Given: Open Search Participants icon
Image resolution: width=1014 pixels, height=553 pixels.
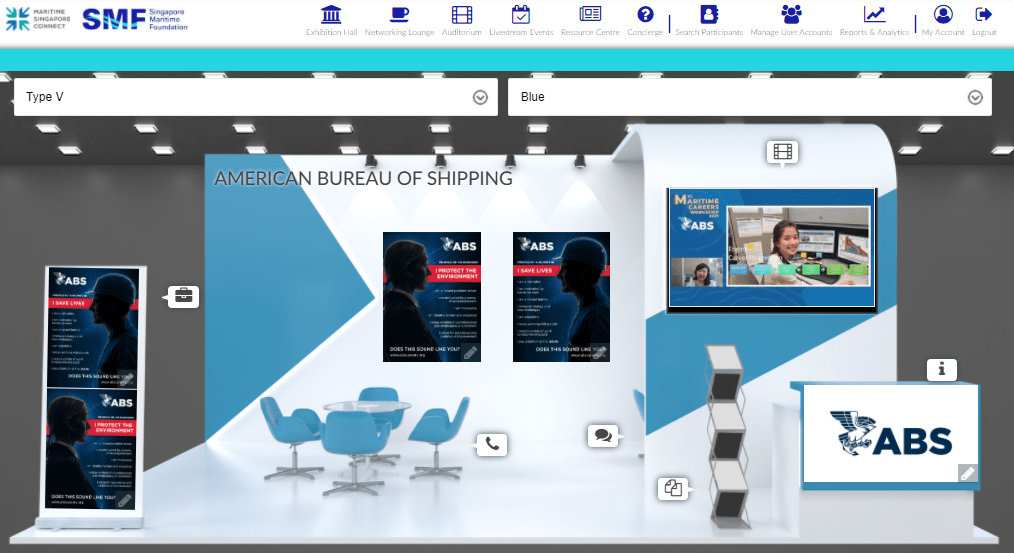Looking at the screenshot, I should tap(709, 14).
